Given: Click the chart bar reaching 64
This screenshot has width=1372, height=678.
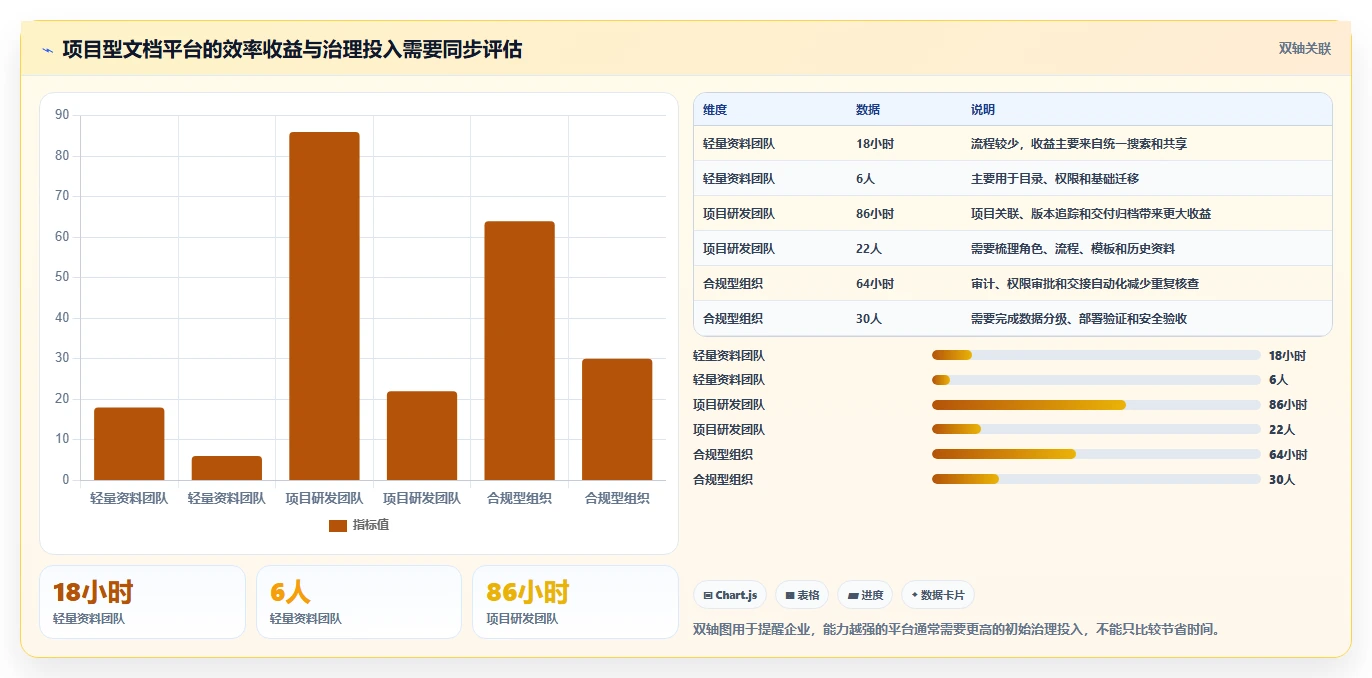Looking at the screenshot, I should point(519,351).
